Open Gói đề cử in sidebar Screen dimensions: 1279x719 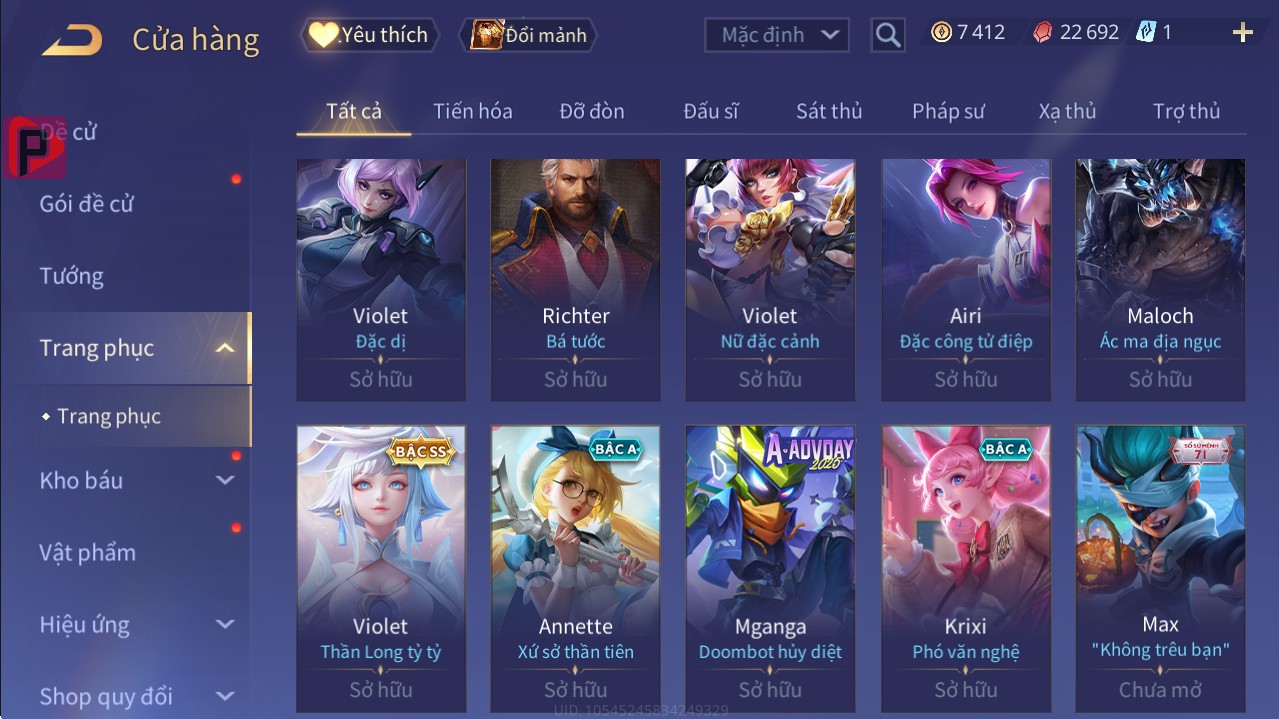(86, 204)
